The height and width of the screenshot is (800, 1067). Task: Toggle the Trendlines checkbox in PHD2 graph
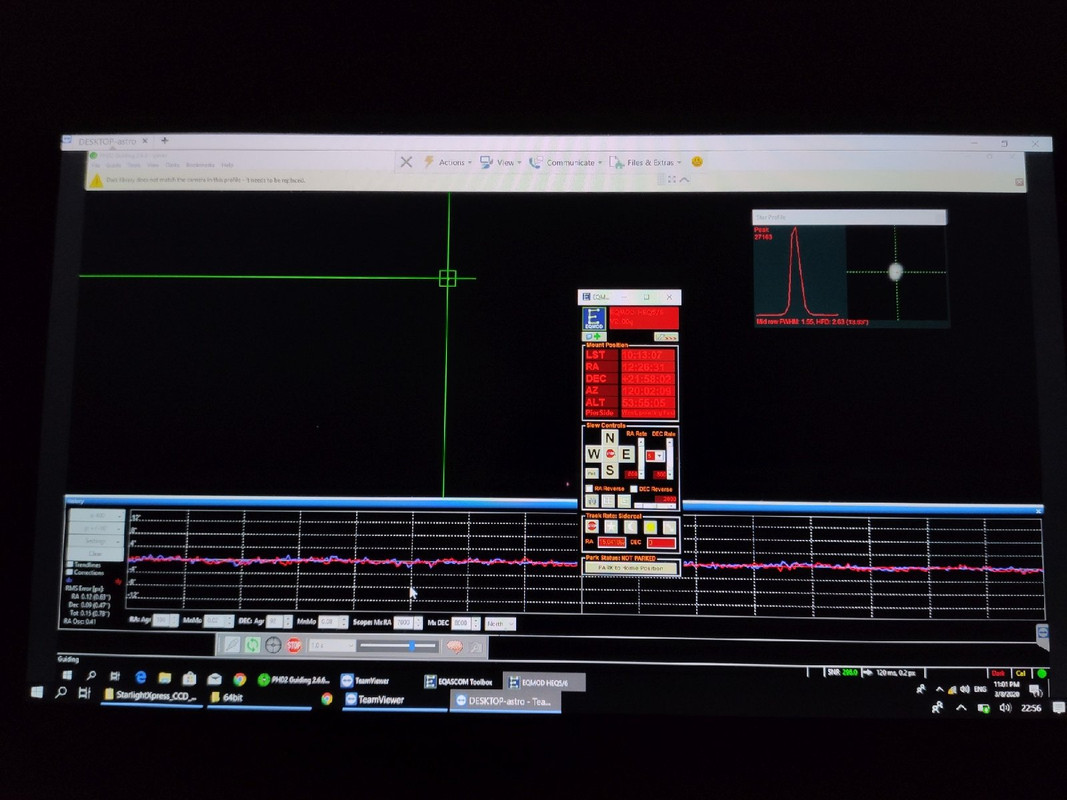[70, 565]
